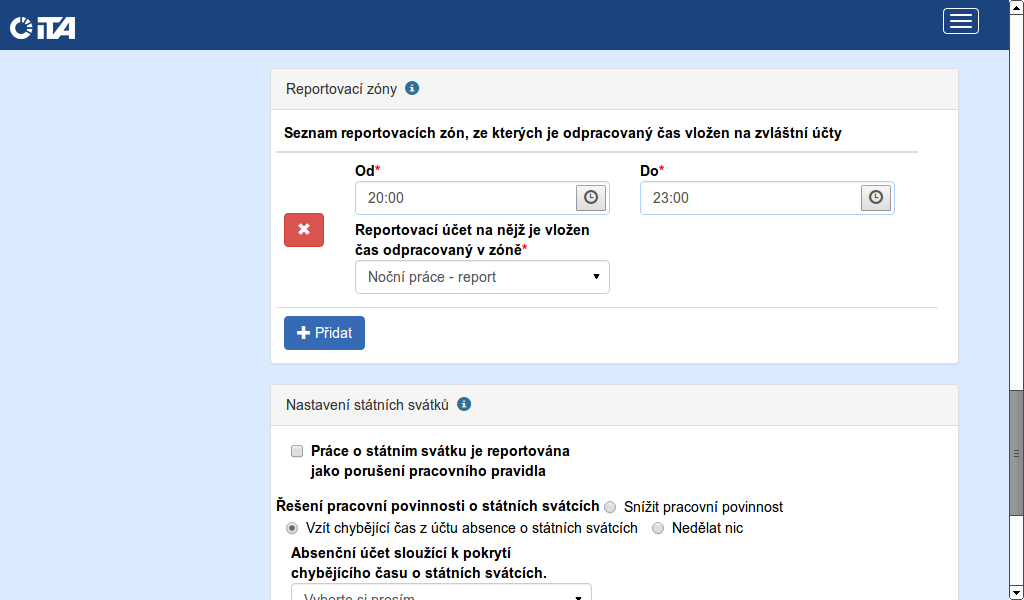Screen dimensions: 1024x600
Task: Delete reporting zone with red X button
Action: [304, 230]
